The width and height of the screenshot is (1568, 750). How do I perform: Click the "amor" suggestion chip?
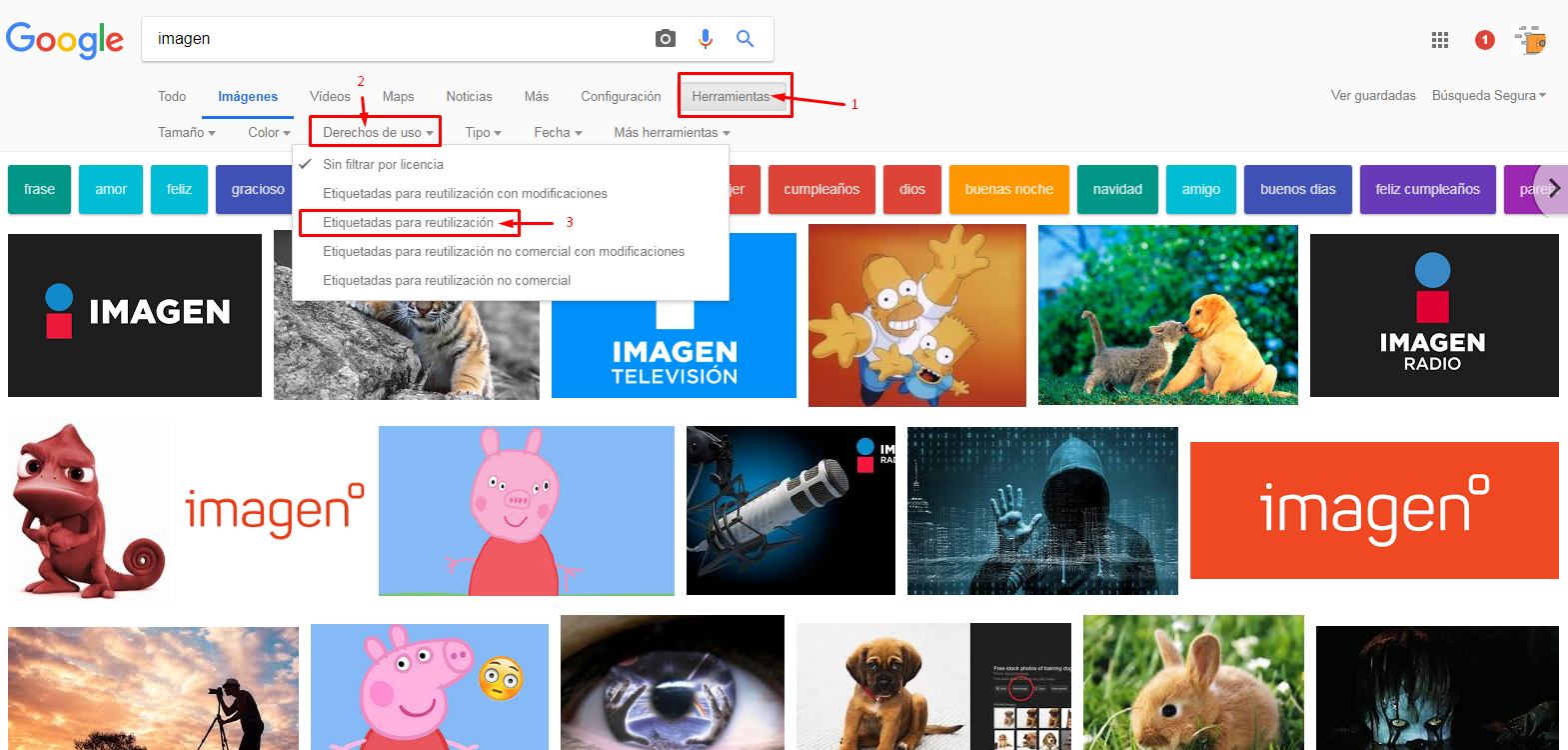pos(111,189)
